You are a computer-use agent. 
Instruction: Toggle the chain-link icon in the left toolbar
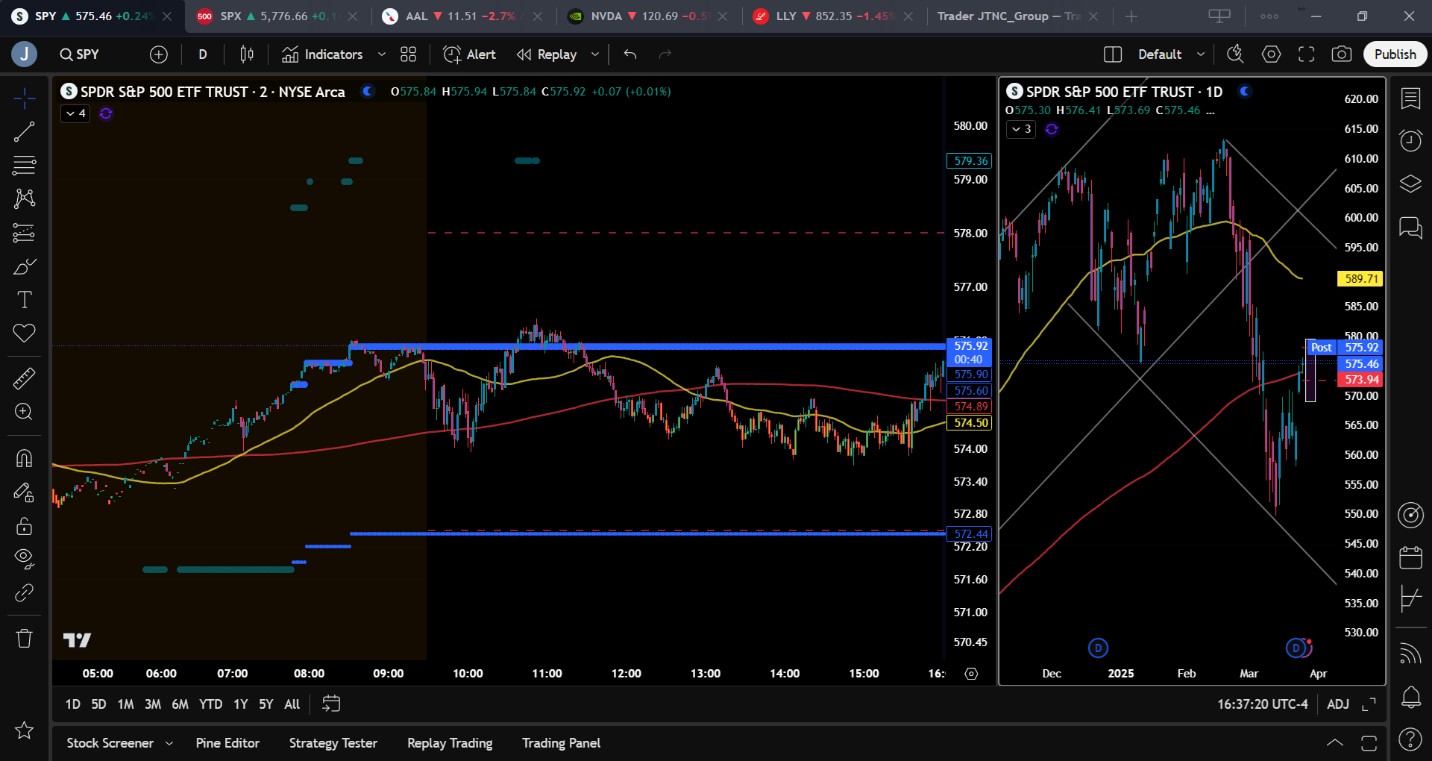point(24,593)
